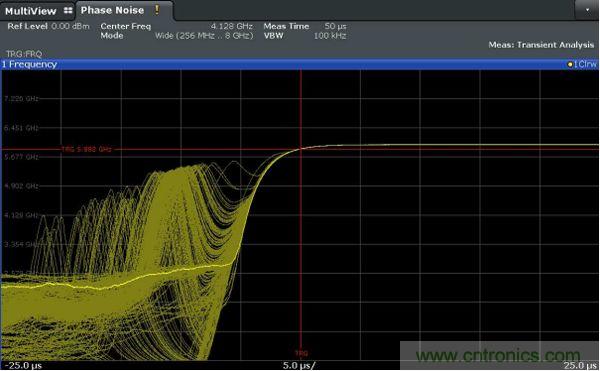Click the TRG 5.888 GHz trigger level label
Screen dimensions: 600x371
[x=86, y=149]
